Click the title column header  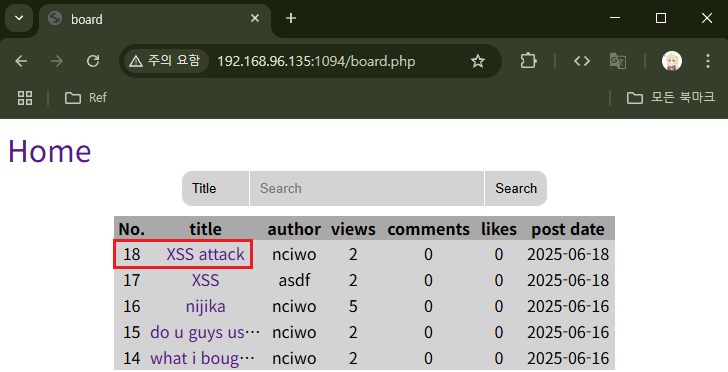[205, 229]
